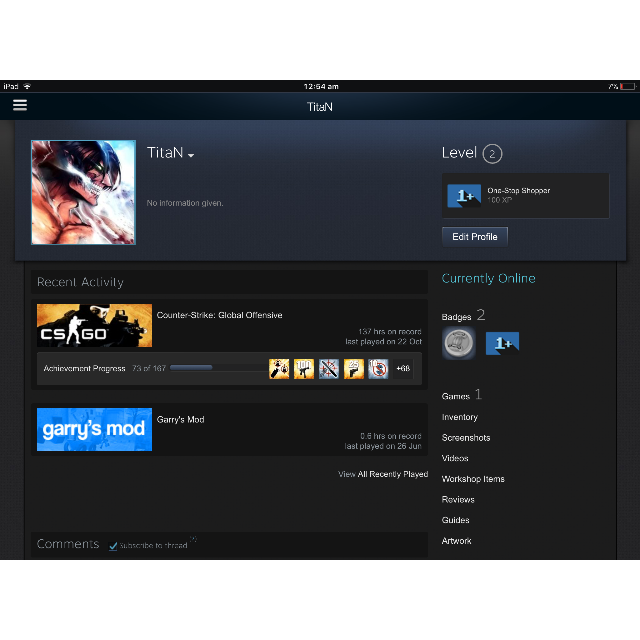Open the hamburger menu icon

[20, 105]
